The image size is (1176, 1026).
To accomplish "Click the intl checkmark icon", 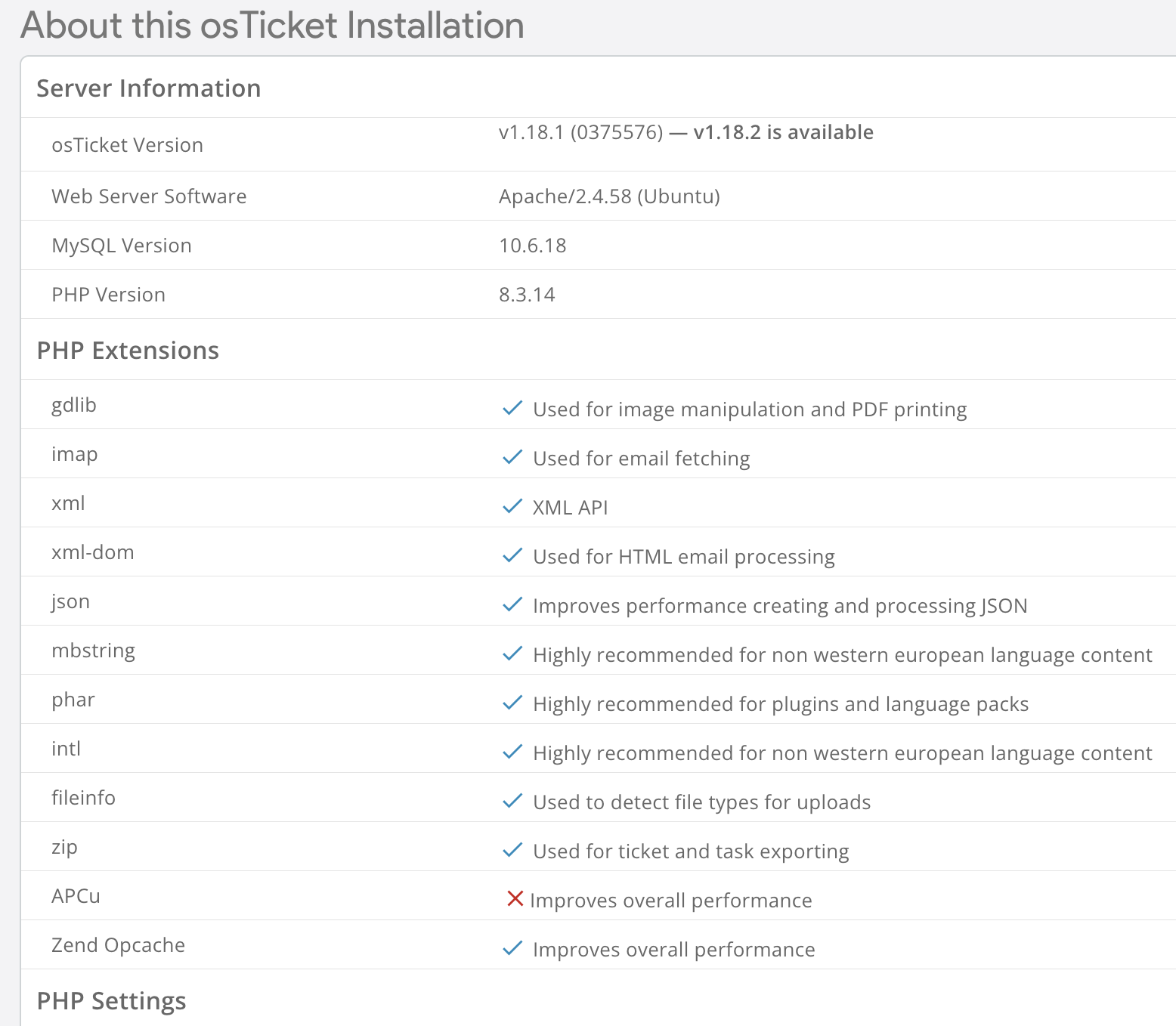I will [x=512, y=753].
